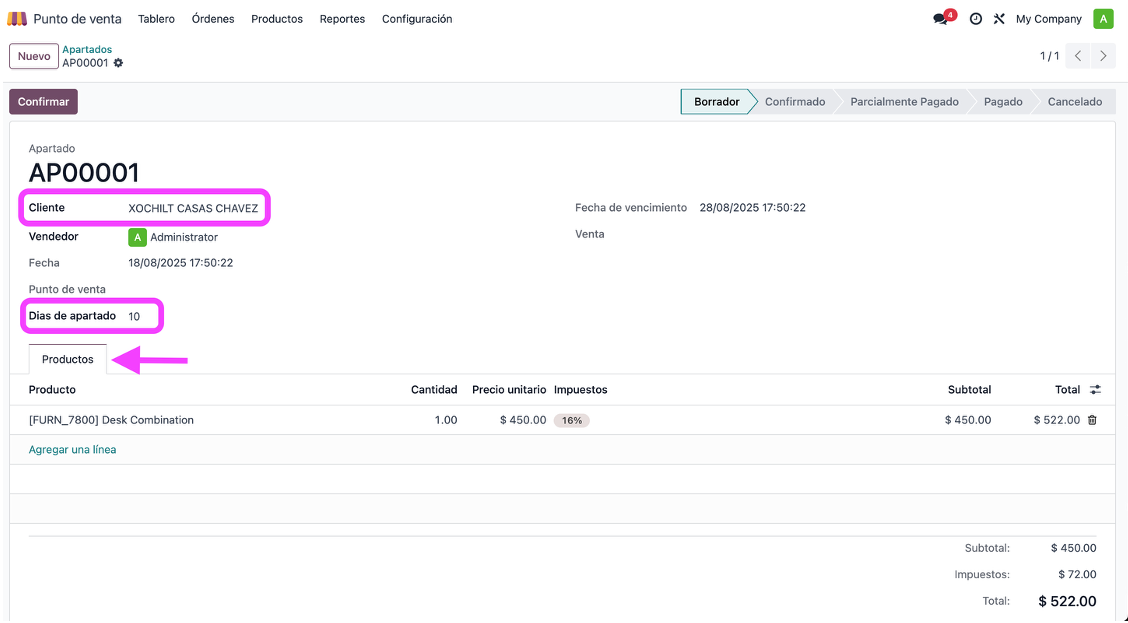Open the Órdenes menu

coord(213,19)
